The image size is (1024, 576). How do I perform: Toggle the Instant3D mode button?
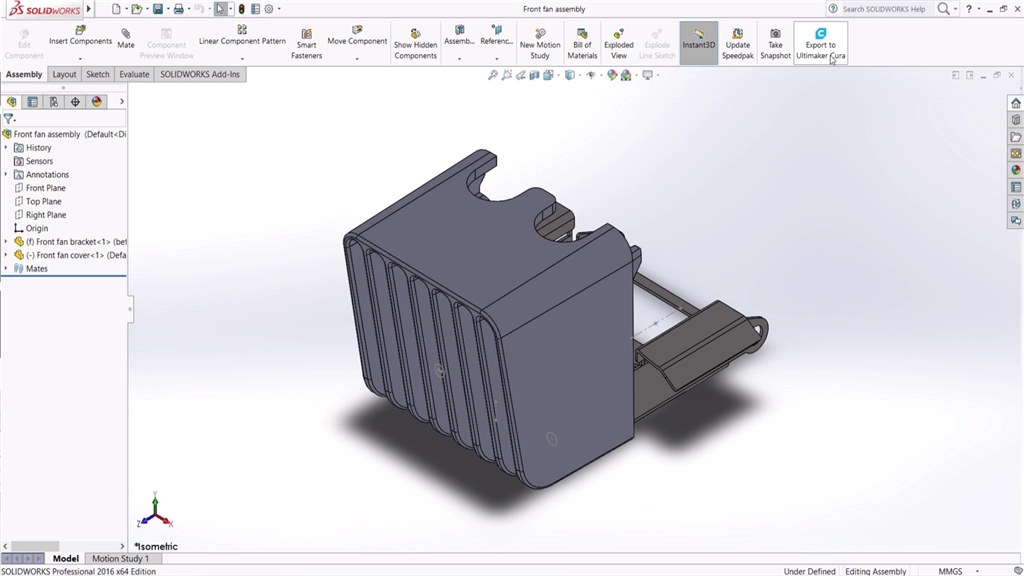coord(698,44)
